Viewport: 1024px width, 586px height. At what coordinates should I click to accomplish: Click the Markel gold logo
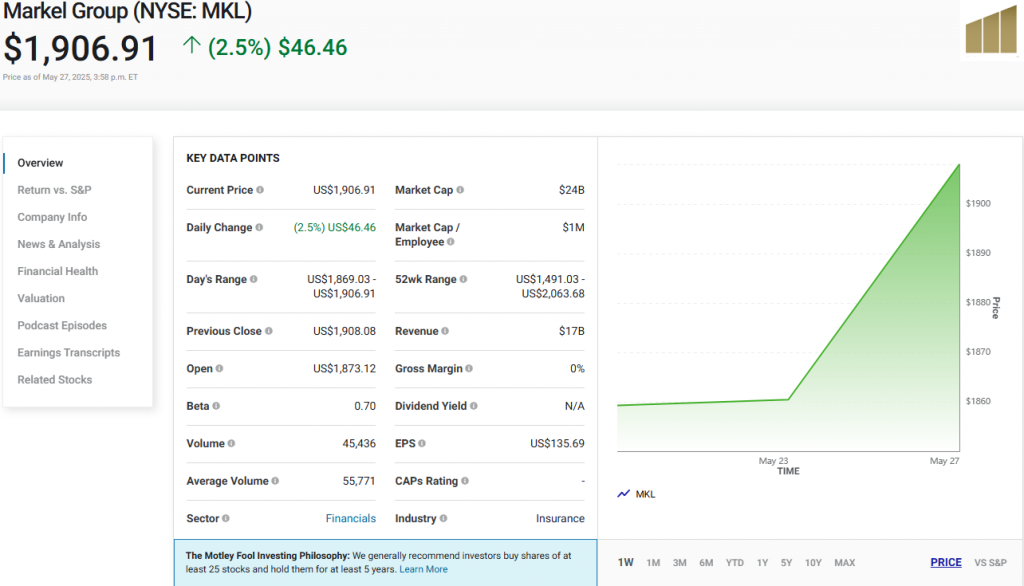991,29
